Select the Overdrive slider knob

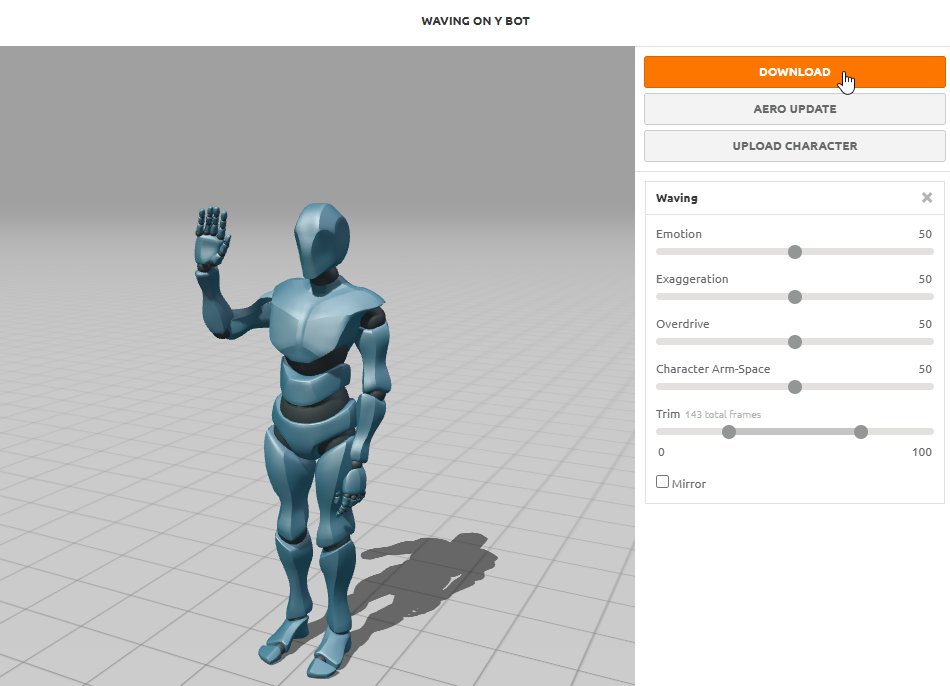[x=795, y=342]
